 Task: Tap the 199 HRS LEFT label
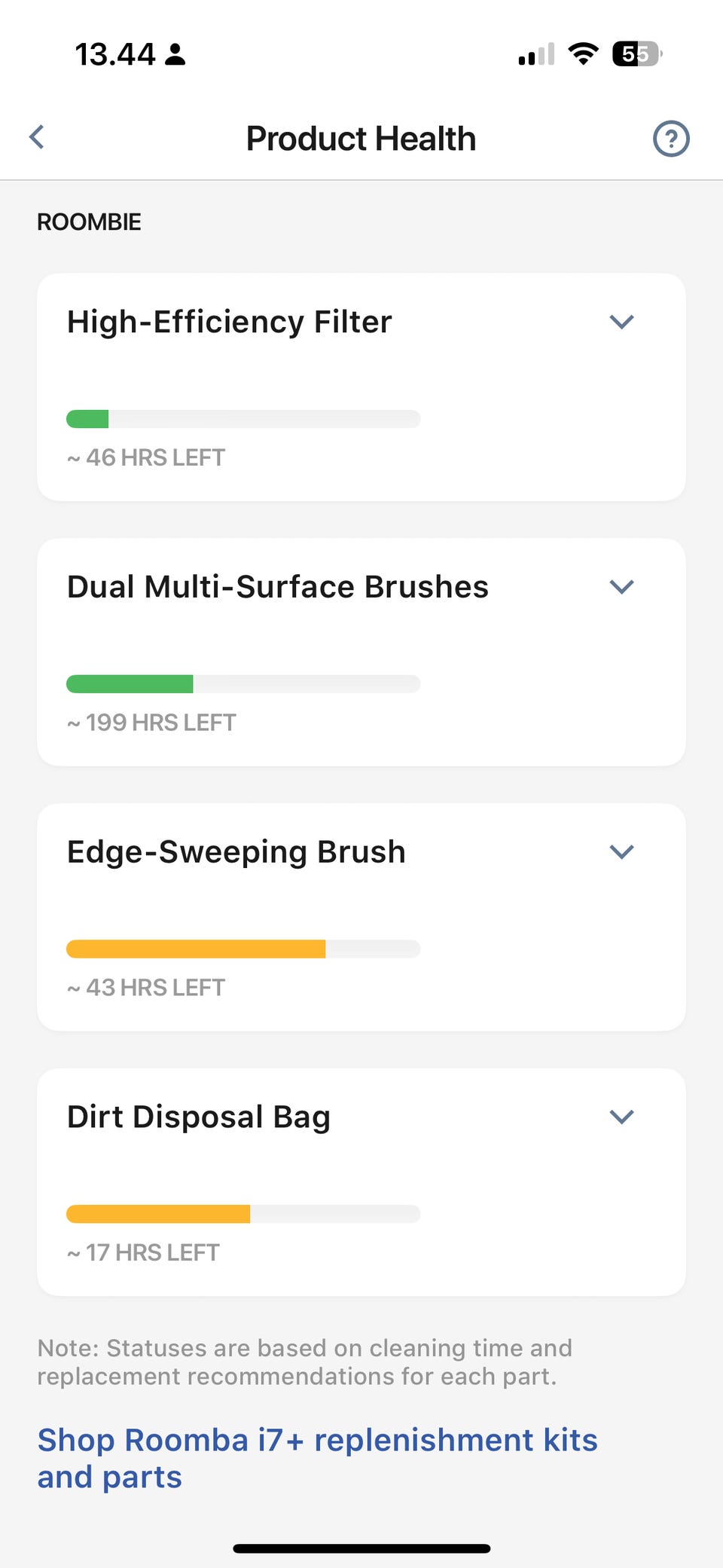(152, 723)
